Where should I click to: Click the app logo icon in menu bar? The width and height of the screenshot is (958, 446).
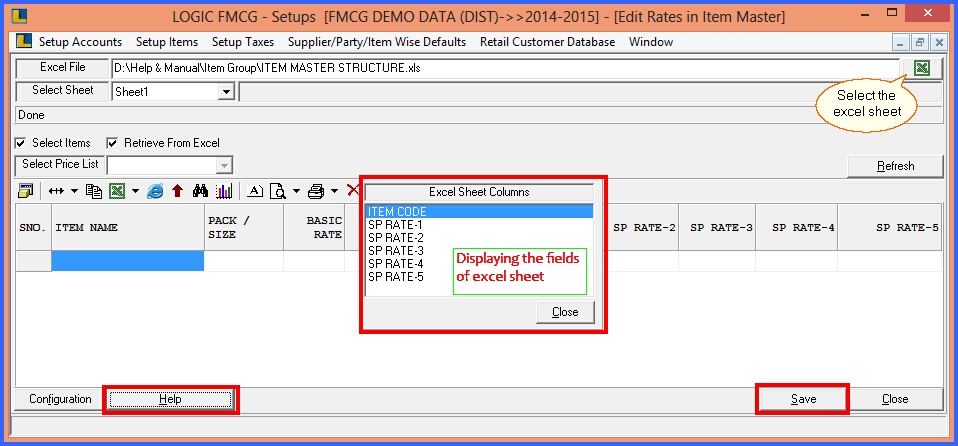pyautogui.click(x=24, y=42)
